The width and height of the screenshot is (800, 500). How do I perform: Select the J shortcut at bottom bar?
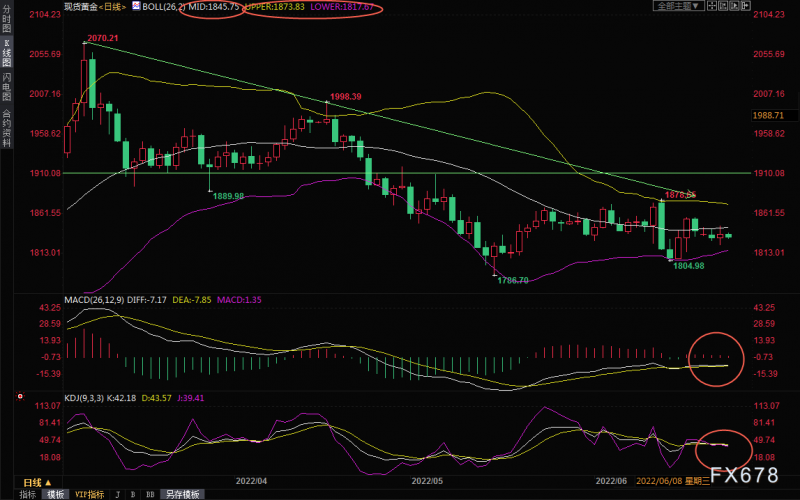[118, 494]
